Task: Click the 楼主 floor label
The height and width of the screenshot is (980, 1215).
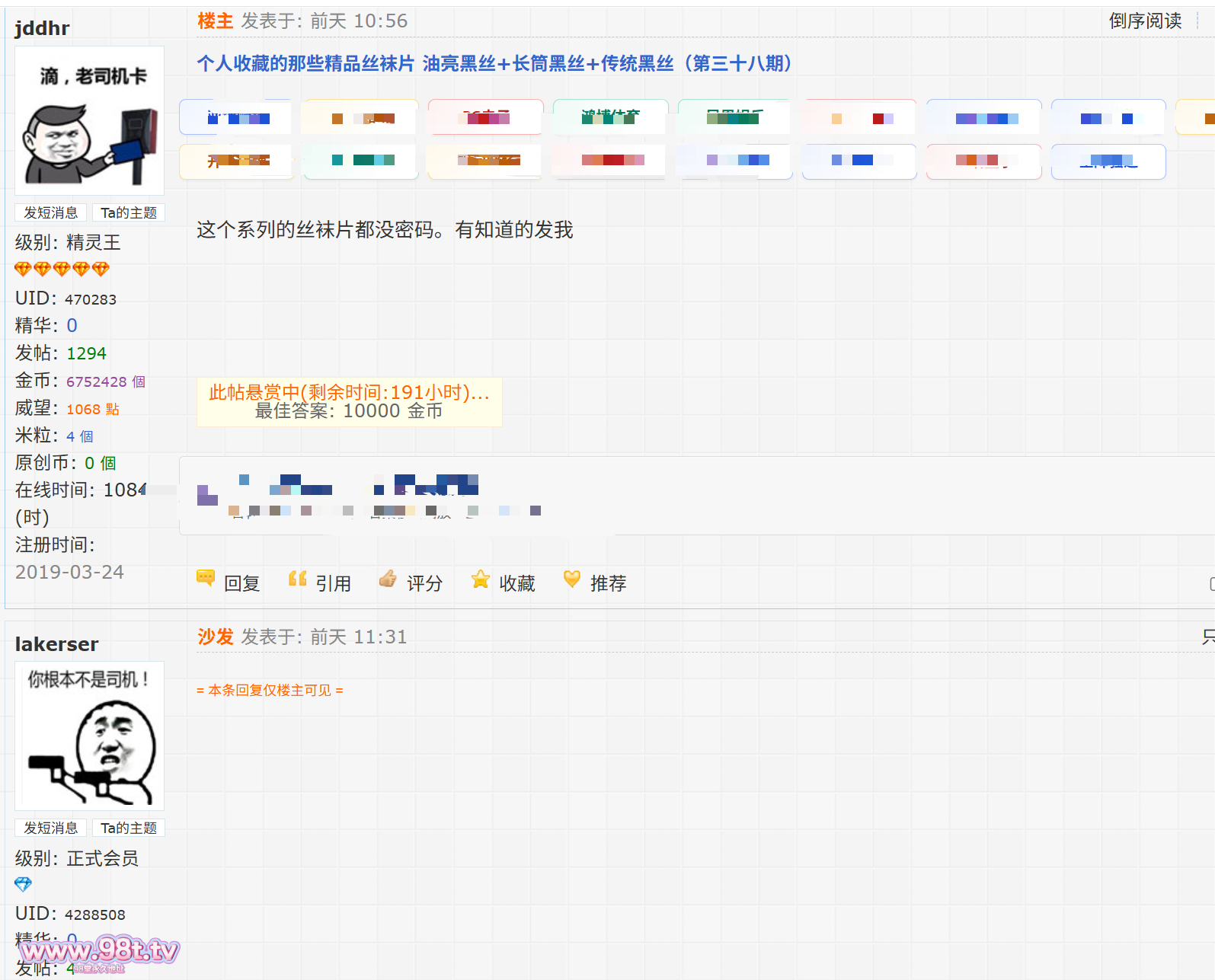Action: click(215, 21)
